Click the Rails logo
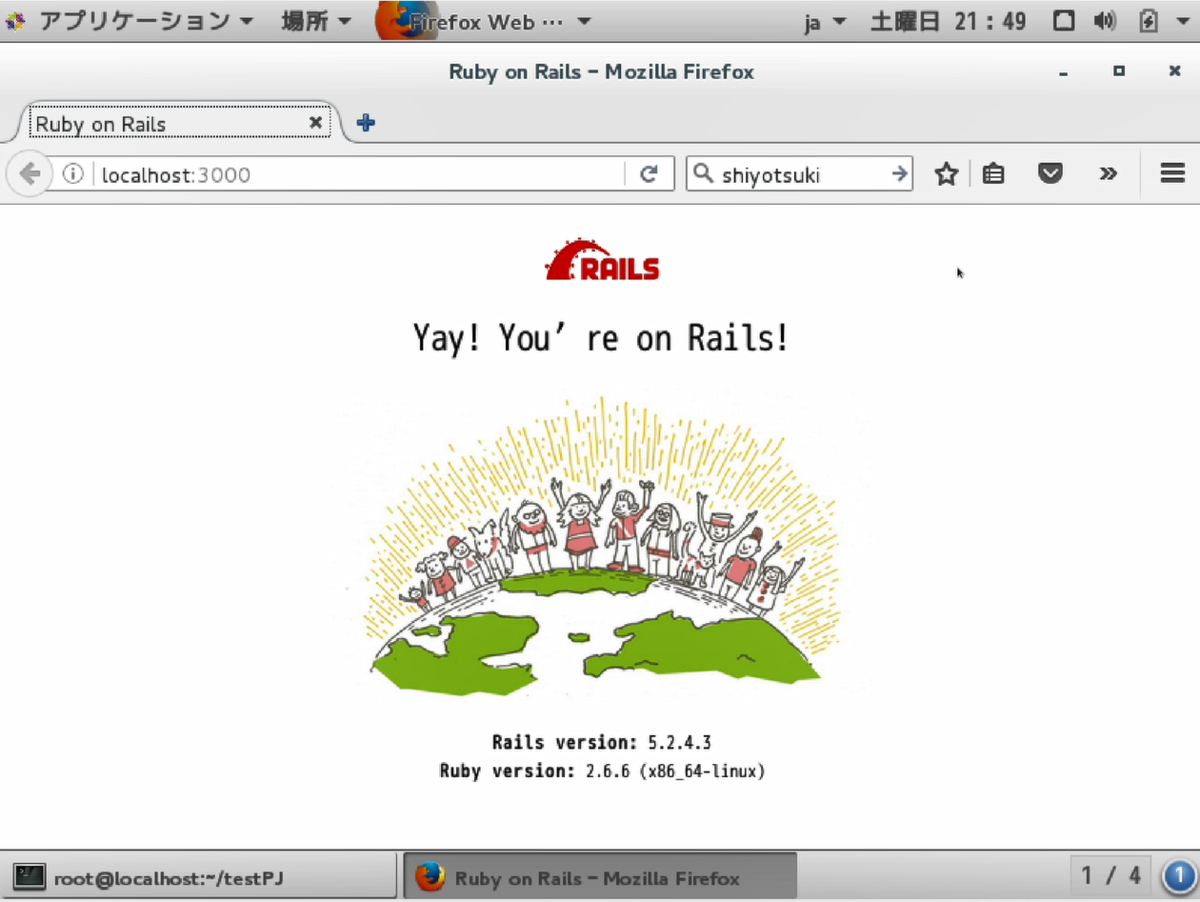 (602, 260)
